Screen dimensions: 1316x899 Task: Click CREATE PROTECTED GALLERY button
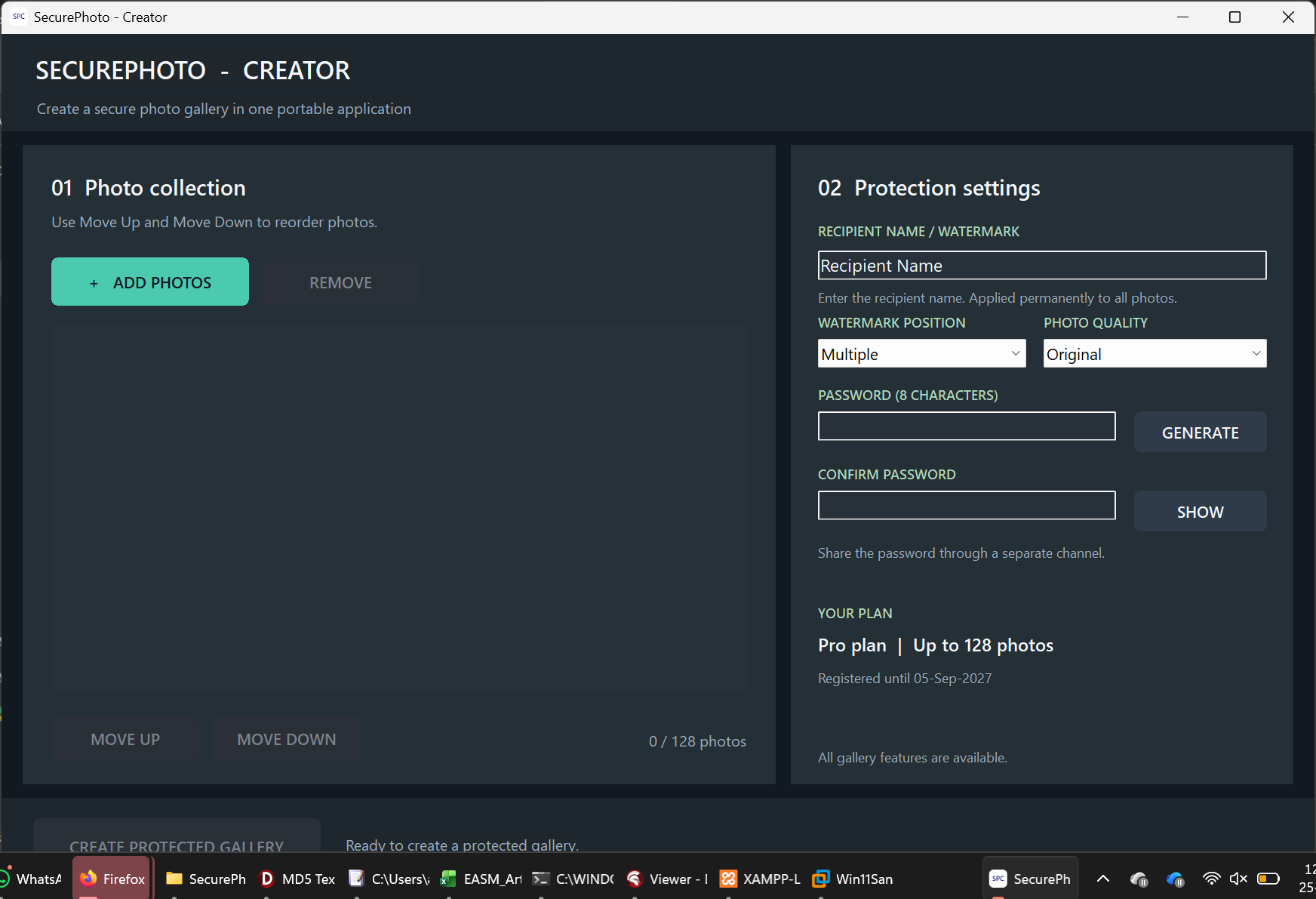click(177, 836)
